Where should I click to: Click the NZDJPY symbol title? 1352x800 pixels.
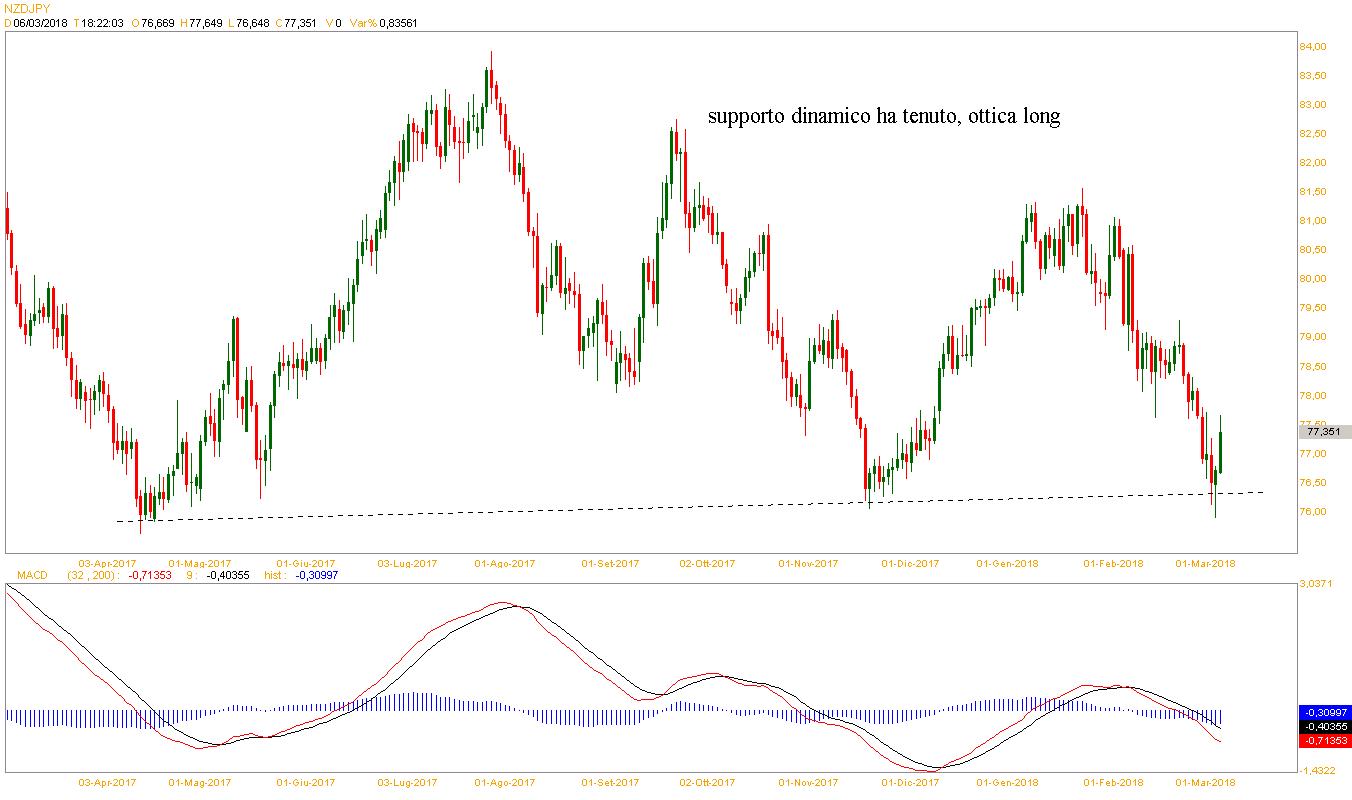click(28, 8)
